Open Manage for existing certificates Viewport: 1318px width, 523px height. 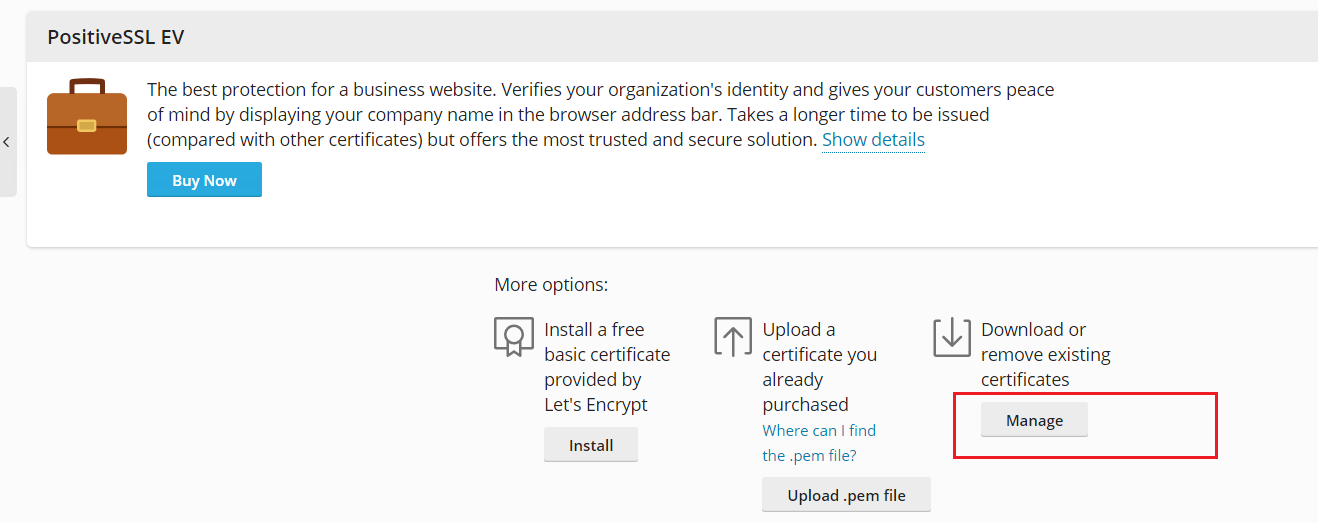pos(1034,421)
